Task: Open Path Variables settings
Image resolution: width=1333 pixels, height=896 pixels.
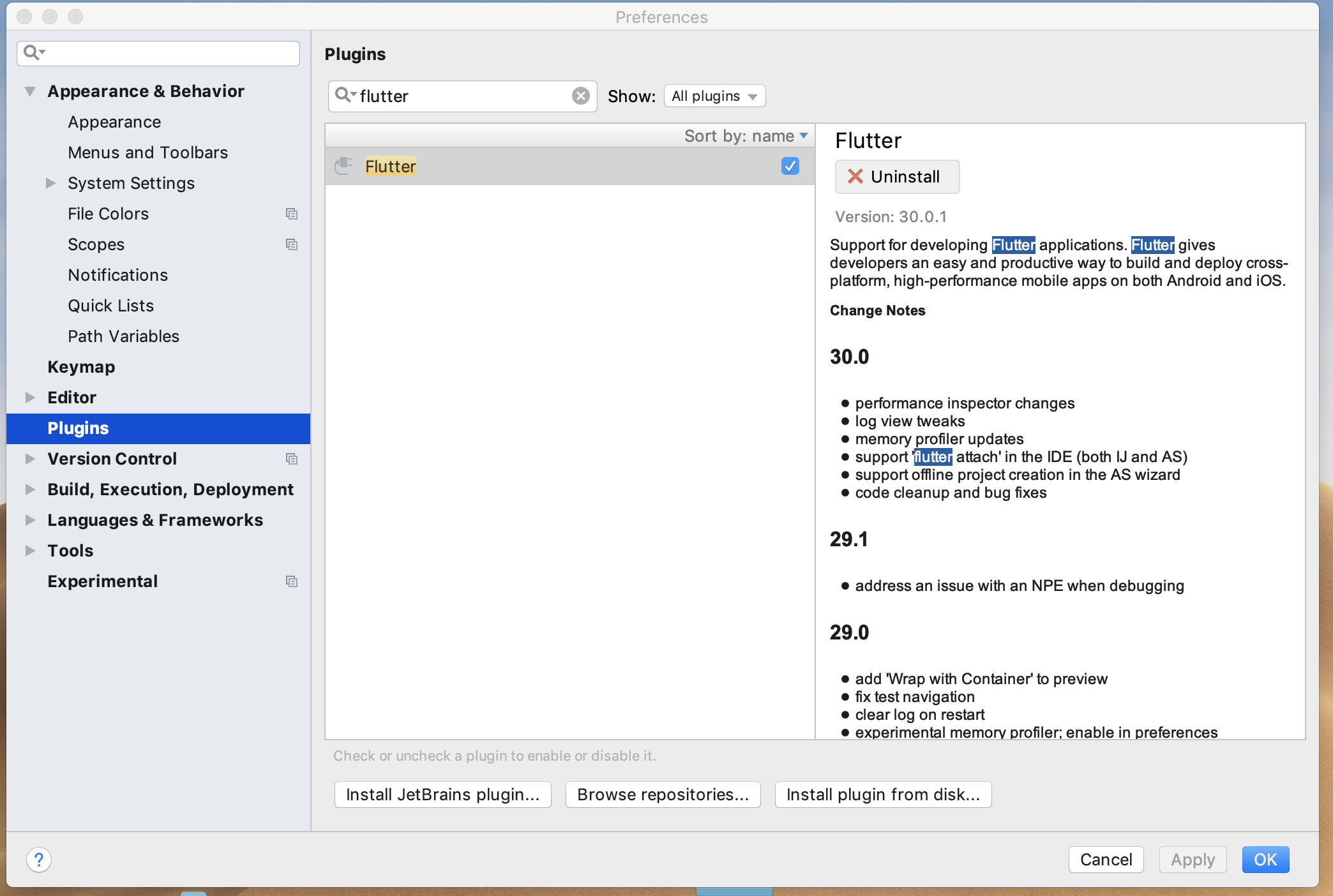Action: (x=123, y=336)
